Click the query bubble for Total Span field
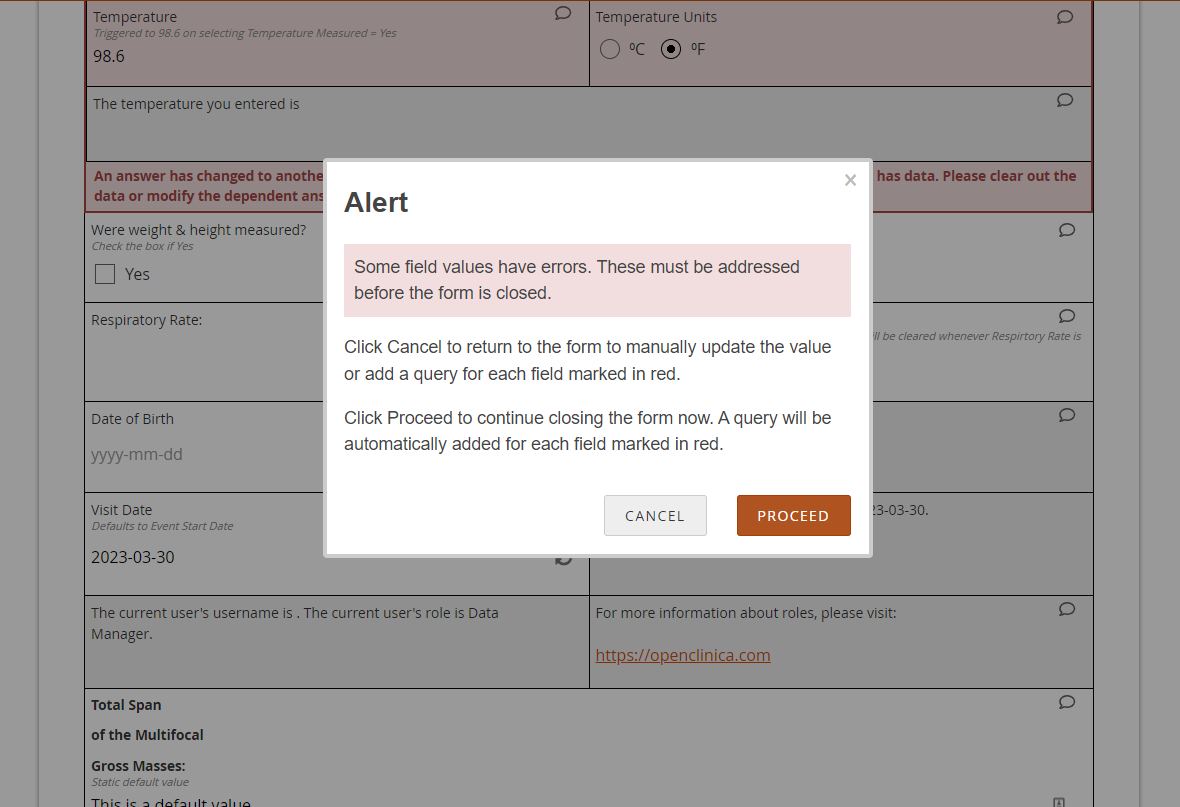1180x807 pixels. (1067, 702)
